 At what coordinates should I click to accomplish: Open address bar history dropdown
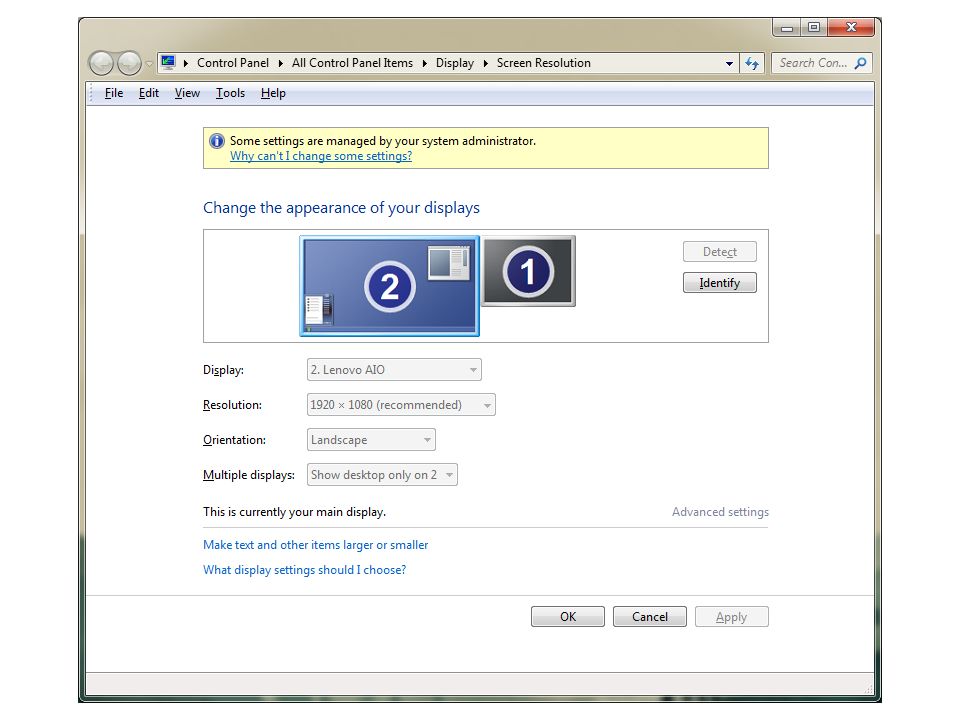(x=729, y=63)
